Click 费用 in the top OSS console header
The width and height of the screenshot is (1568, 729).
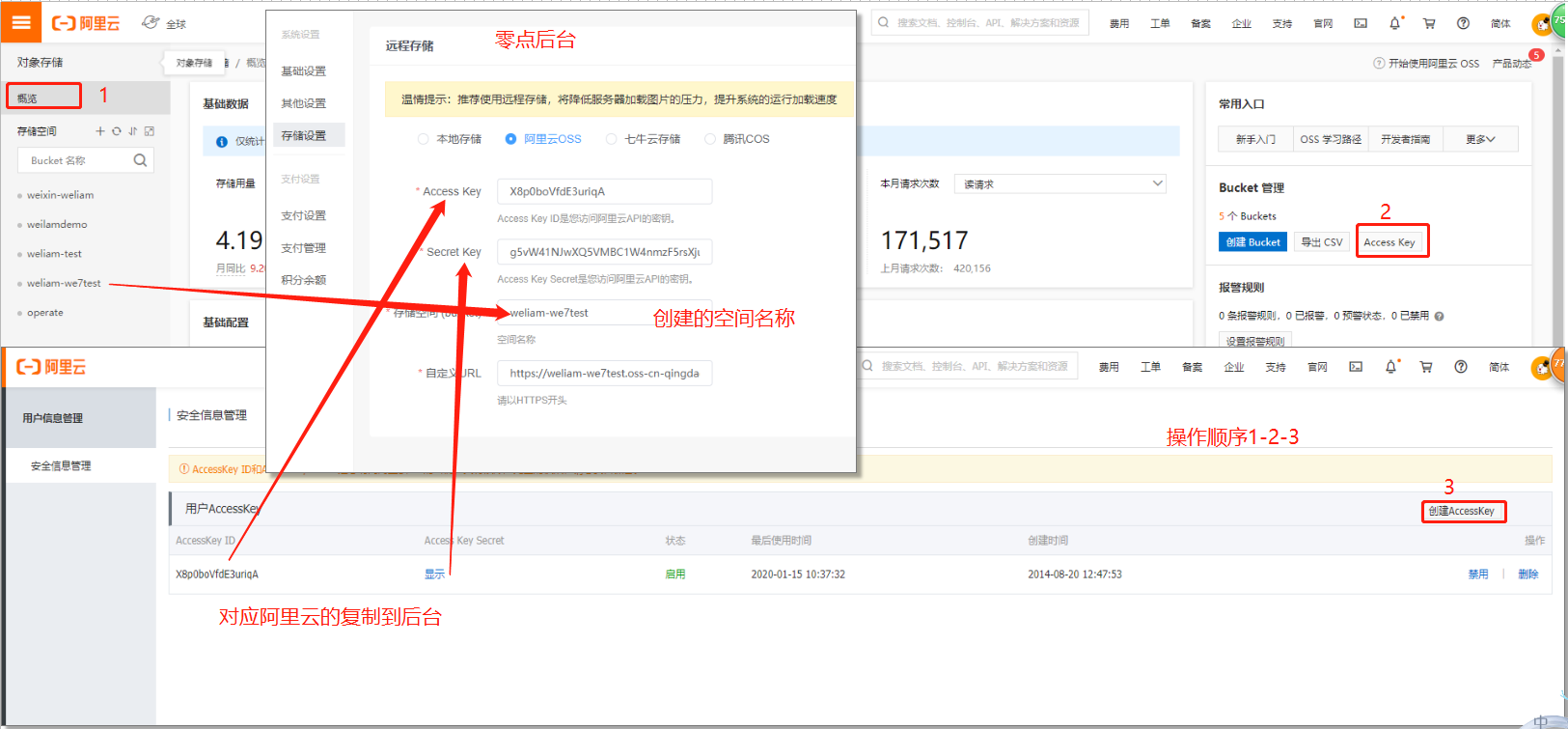[x=1119, y=23]
